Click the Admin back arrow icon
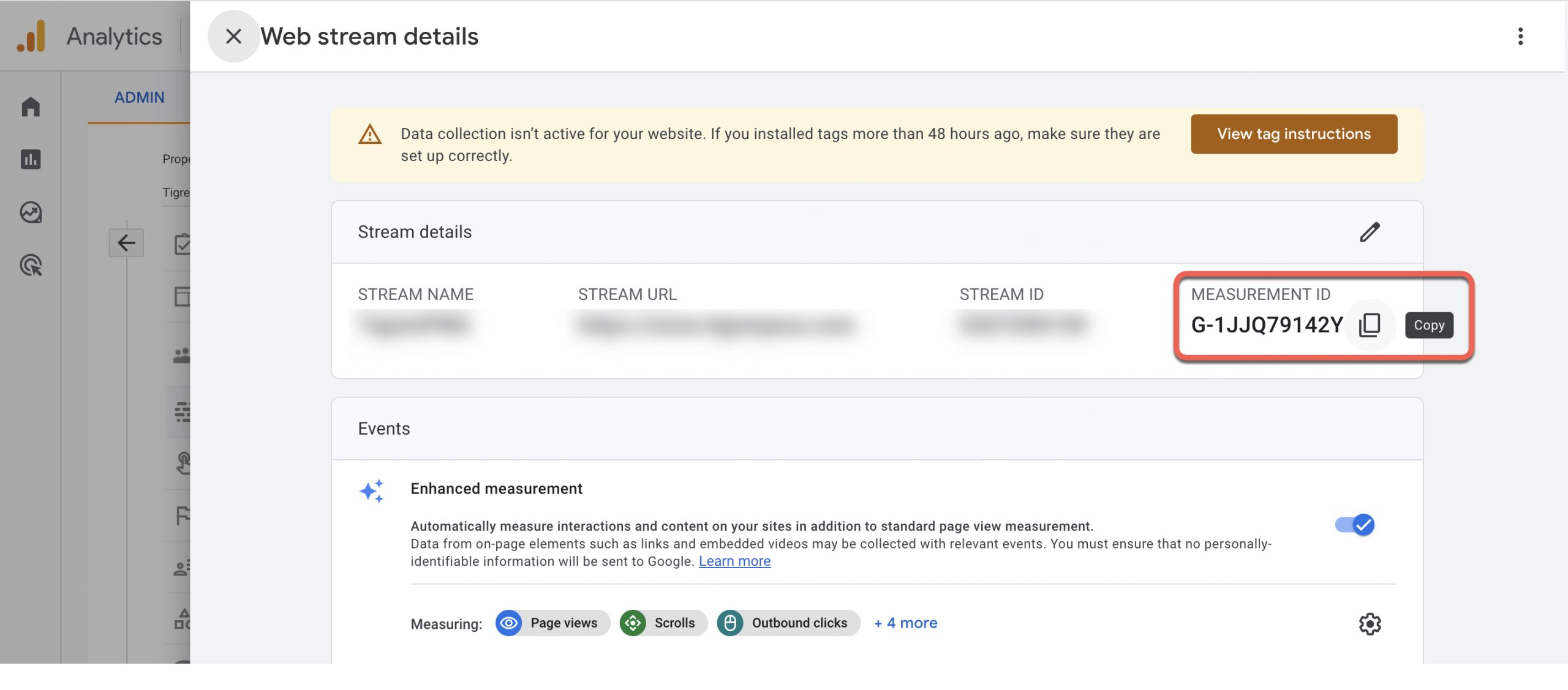This screenshot has width=1568, height=690. pos(126,242)
